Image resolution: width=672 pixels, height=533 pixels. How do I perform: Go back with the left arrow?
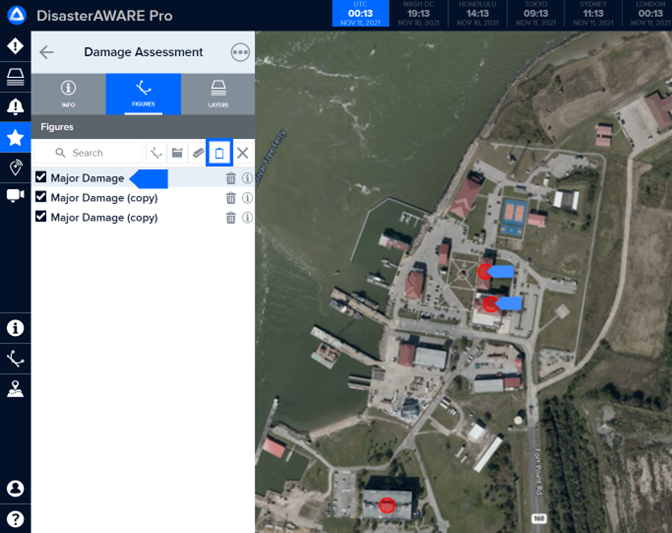[46, 52]
